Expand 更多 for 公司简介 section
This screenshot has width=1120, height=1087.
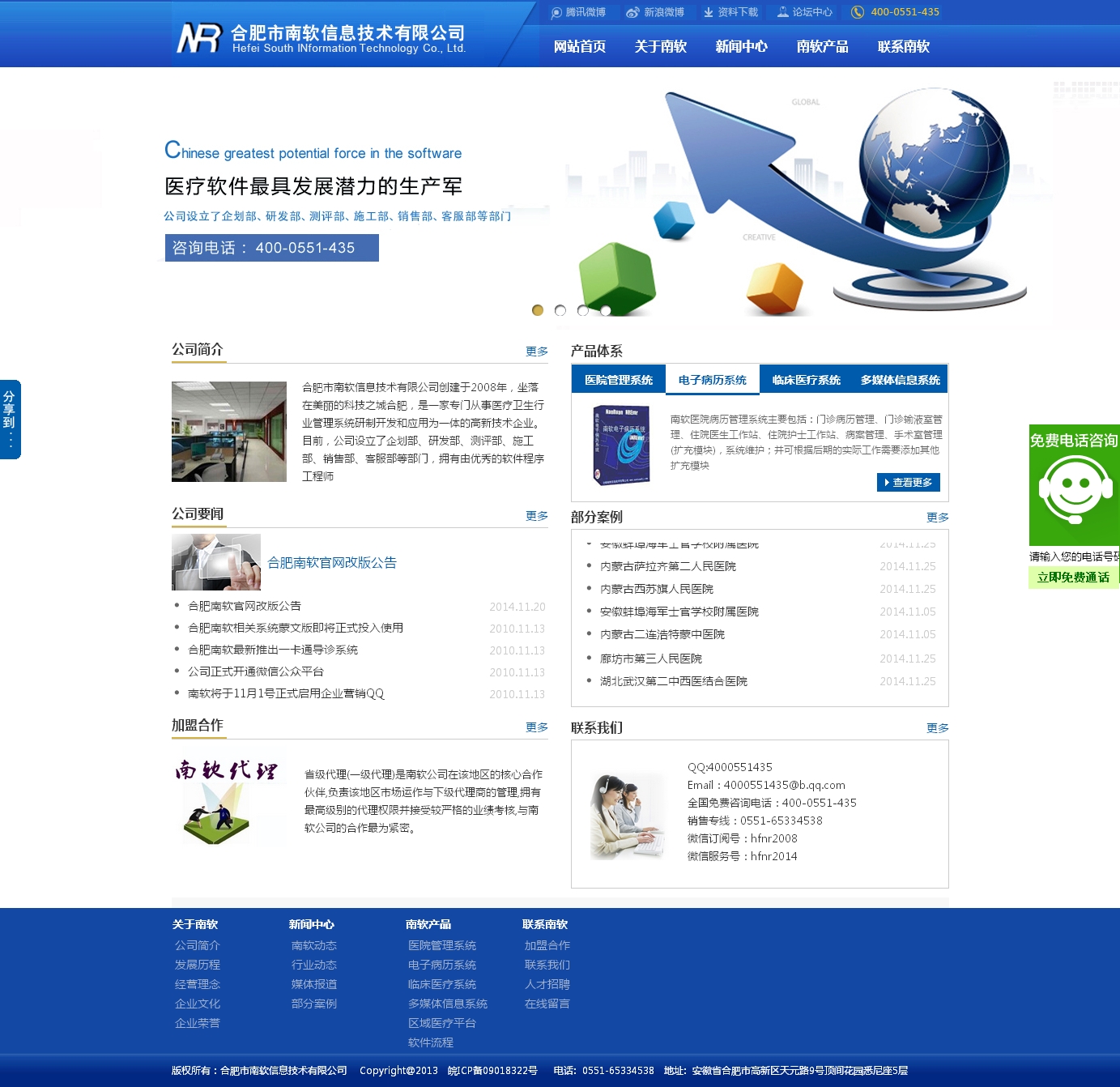tap(536, 351)
